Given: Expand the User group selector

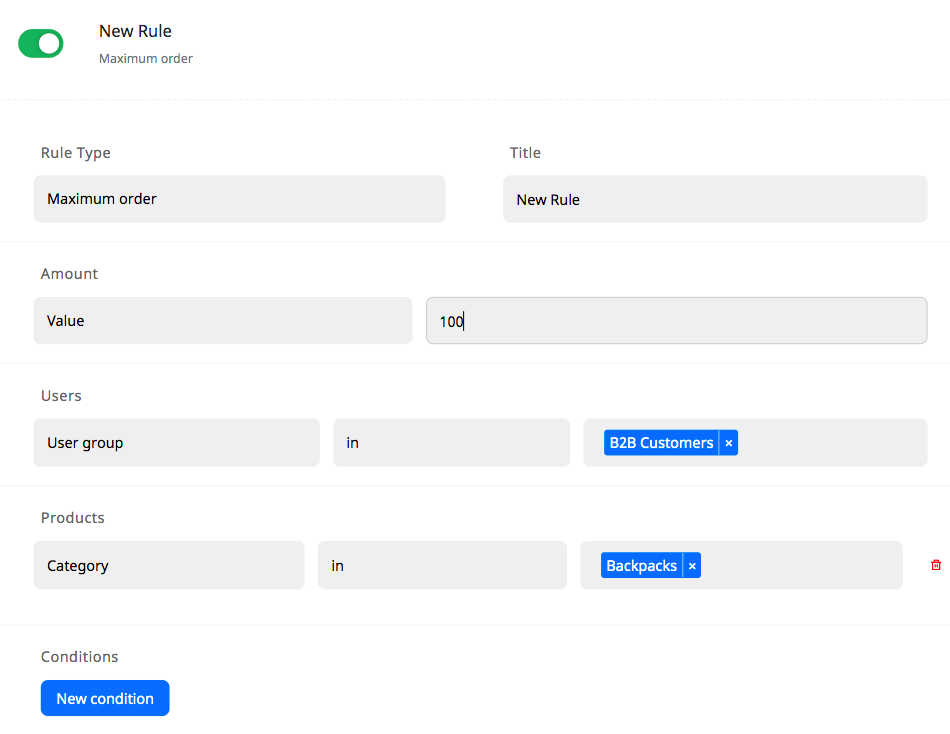Looking at the screenshot, I should coord(176,443).
